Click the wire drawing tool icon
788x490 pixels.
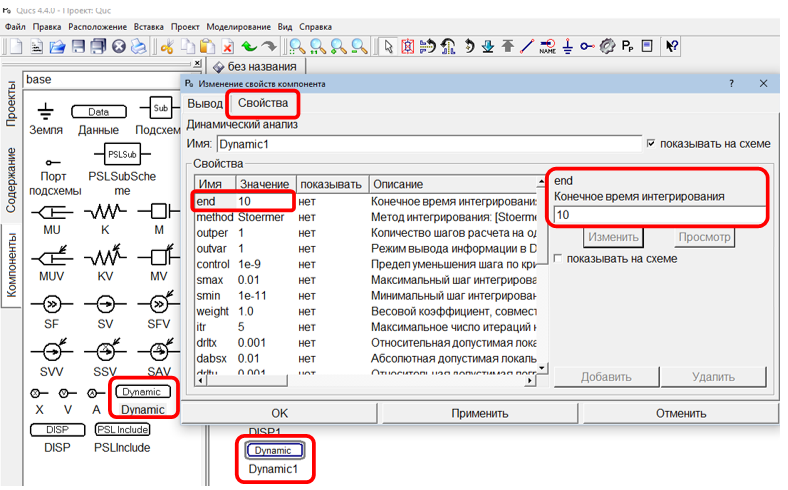[x=526, y=46]
